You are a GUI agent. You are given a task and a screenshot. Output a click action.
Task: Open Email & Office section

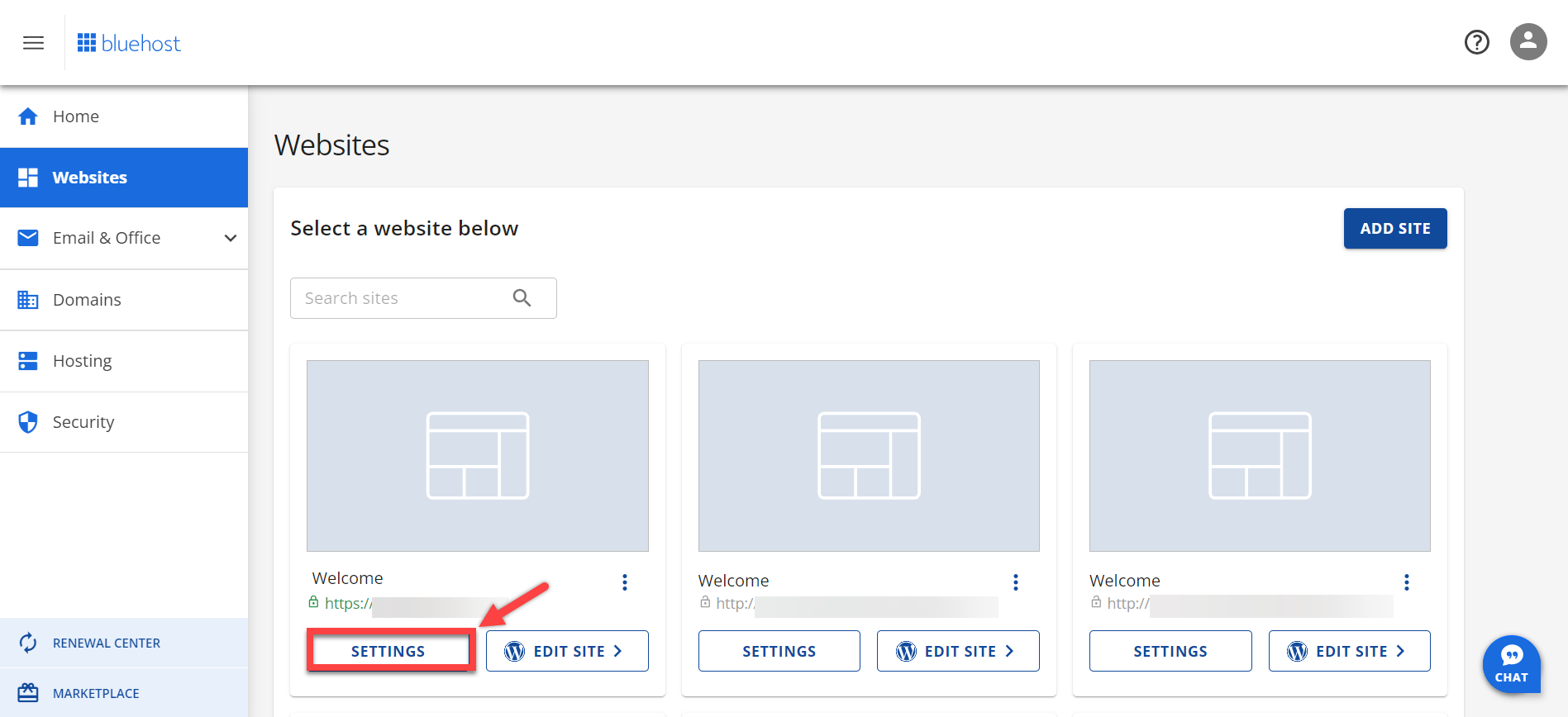(124, 238)
